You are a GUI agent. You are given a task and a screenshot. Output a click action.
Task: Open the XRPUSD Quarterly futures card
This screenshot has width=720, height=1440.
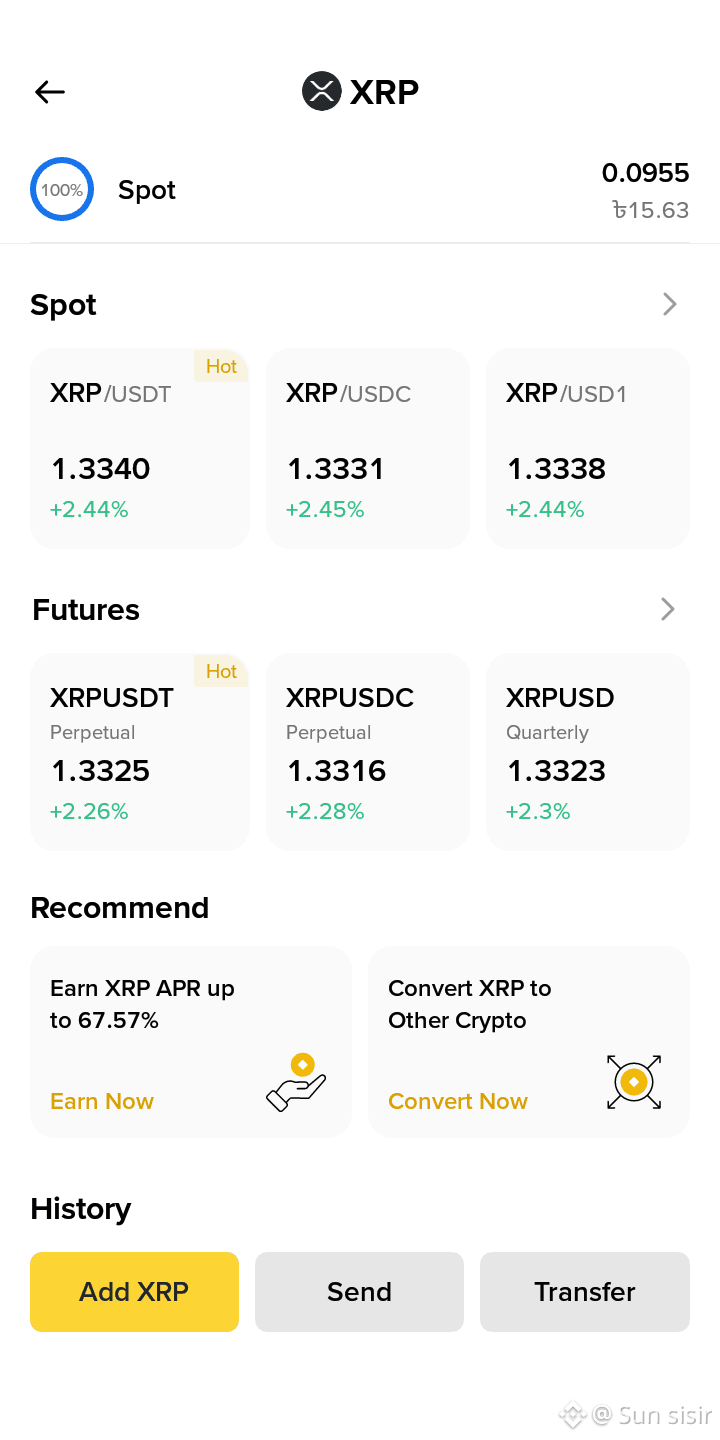(588, 752)
